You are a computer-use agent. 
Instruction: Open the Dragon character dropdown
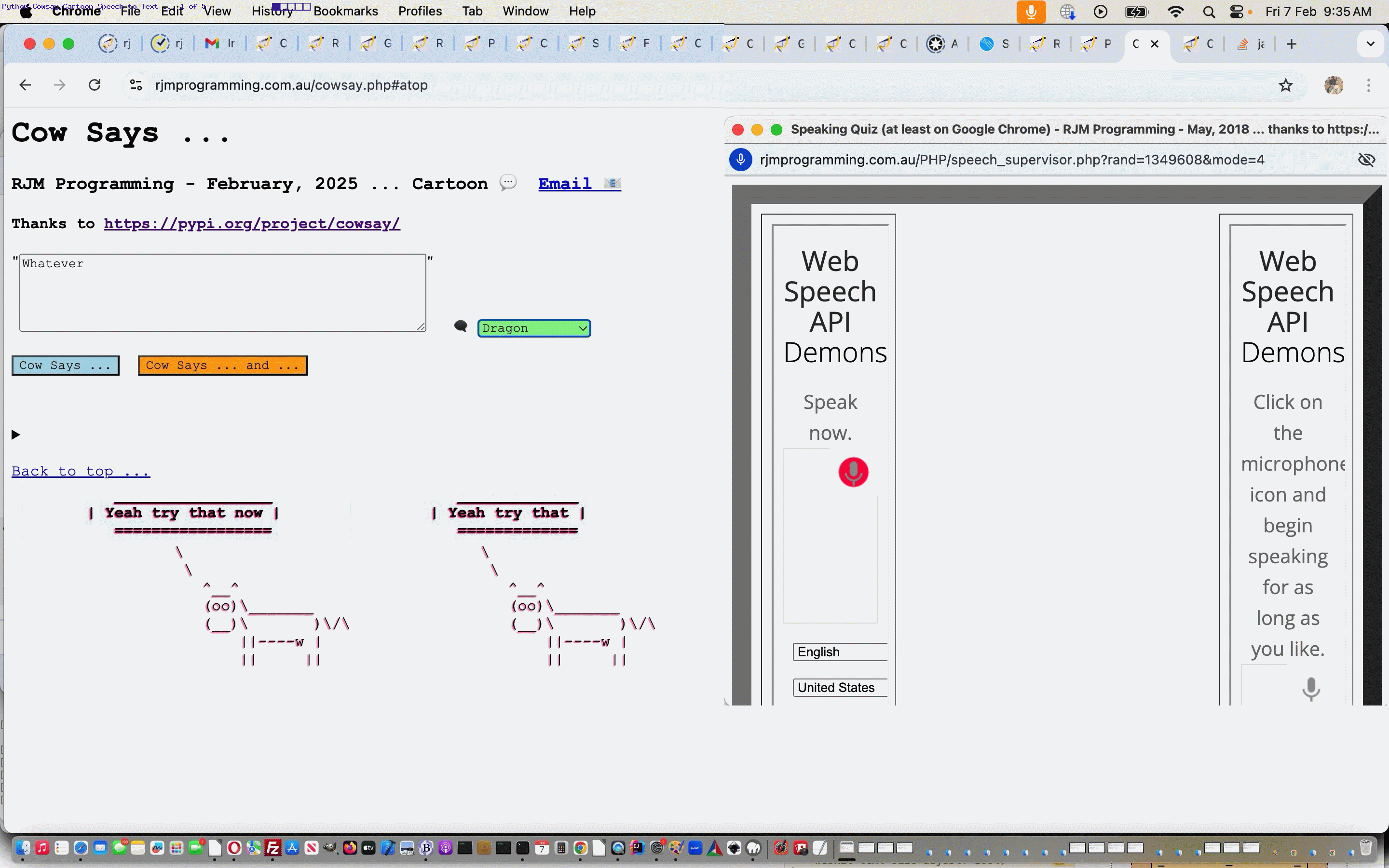[534, 328]
